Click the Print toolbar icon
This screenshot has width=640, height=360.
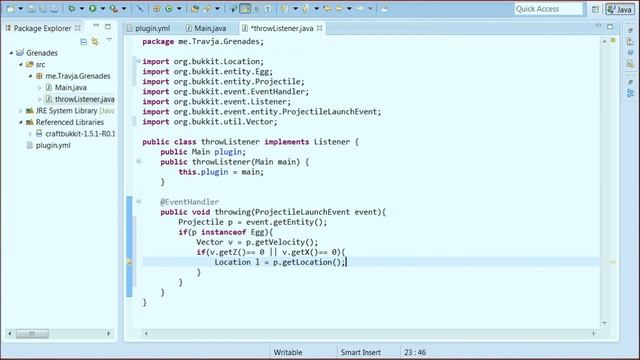(54, 9)
